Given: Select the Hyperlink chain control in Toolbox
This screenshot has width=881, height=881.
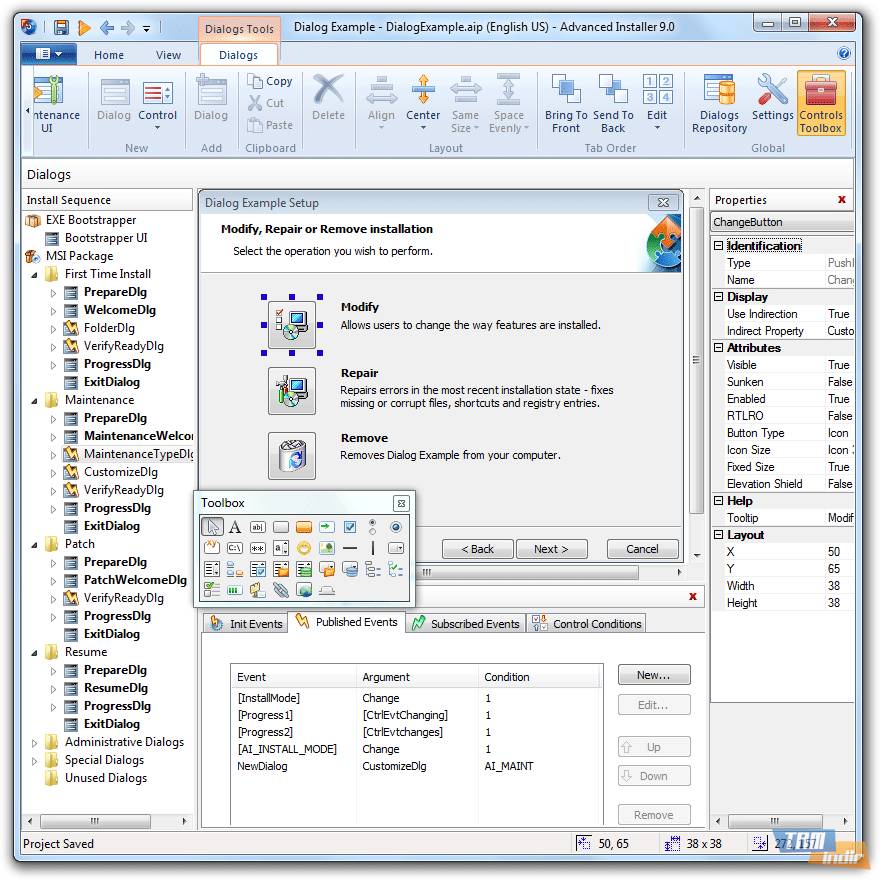Looking at the screenshot, I should 281,591.
